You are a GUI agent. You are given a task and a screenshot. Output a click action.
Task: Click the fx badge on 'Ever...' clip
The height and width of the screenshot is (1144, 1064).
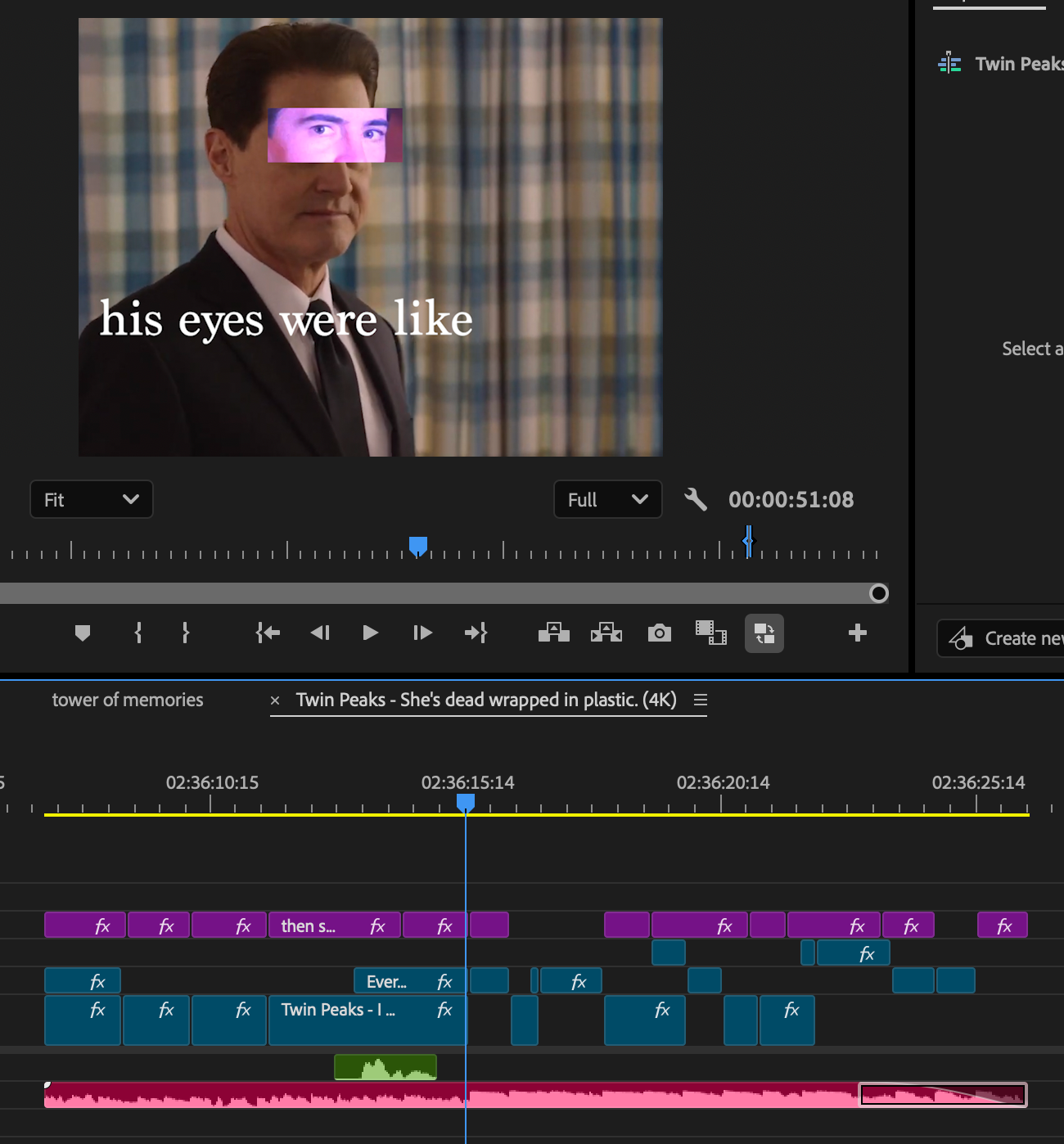(444, 981)
